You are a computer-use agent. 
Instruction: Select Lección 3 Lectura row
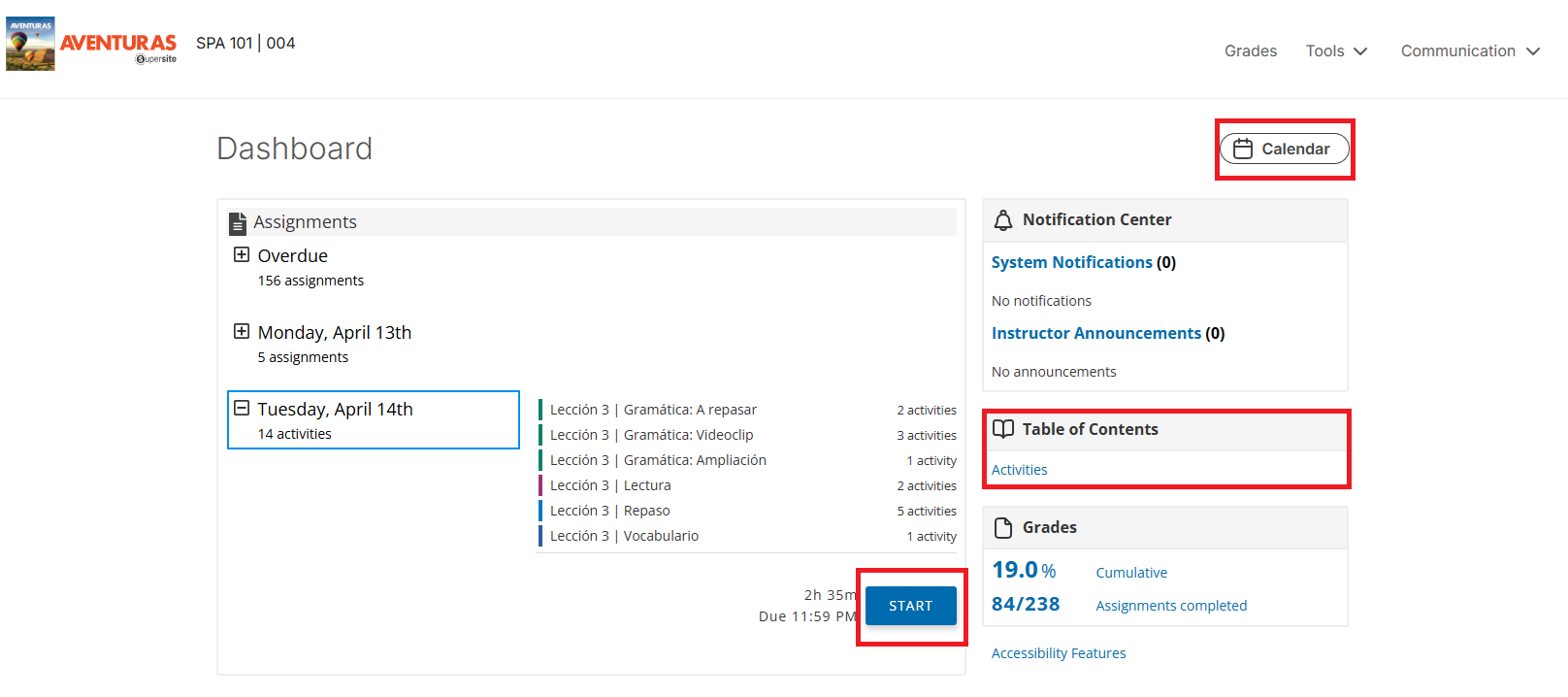747,485
